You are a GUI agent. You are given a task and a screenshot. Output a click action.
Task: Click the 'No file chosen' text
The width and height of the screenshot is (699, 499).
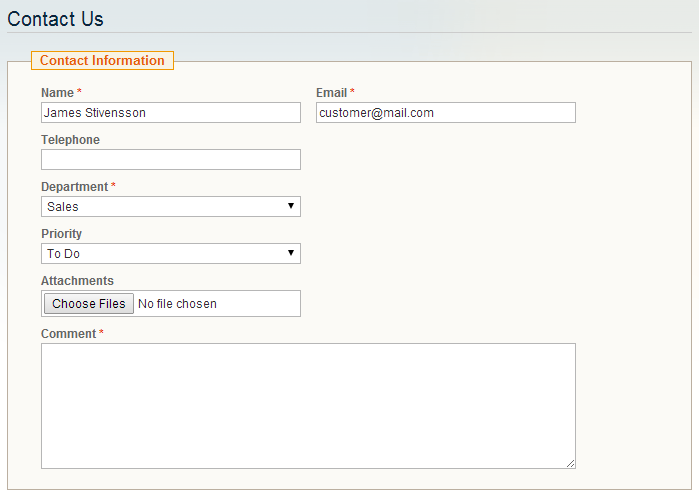point(177,304)
